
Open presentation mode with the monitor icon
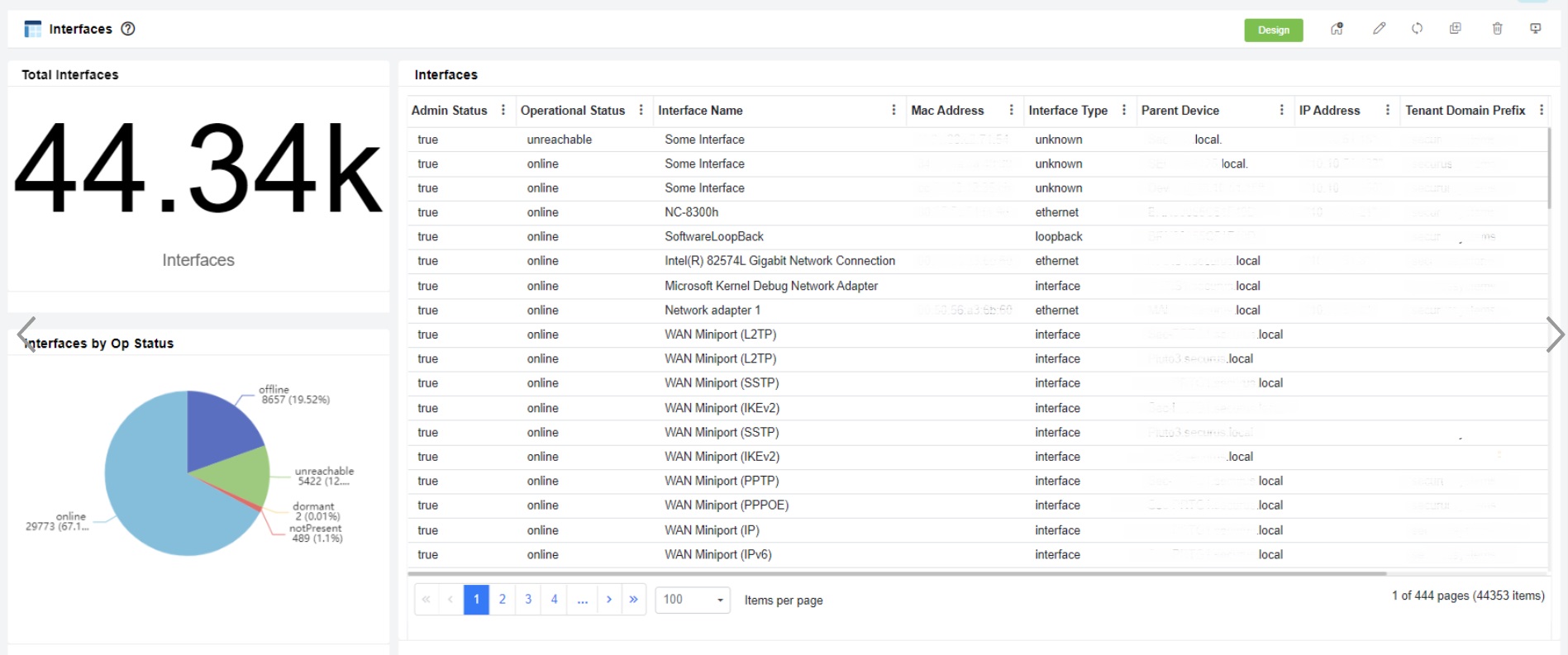pos(1535,29)
